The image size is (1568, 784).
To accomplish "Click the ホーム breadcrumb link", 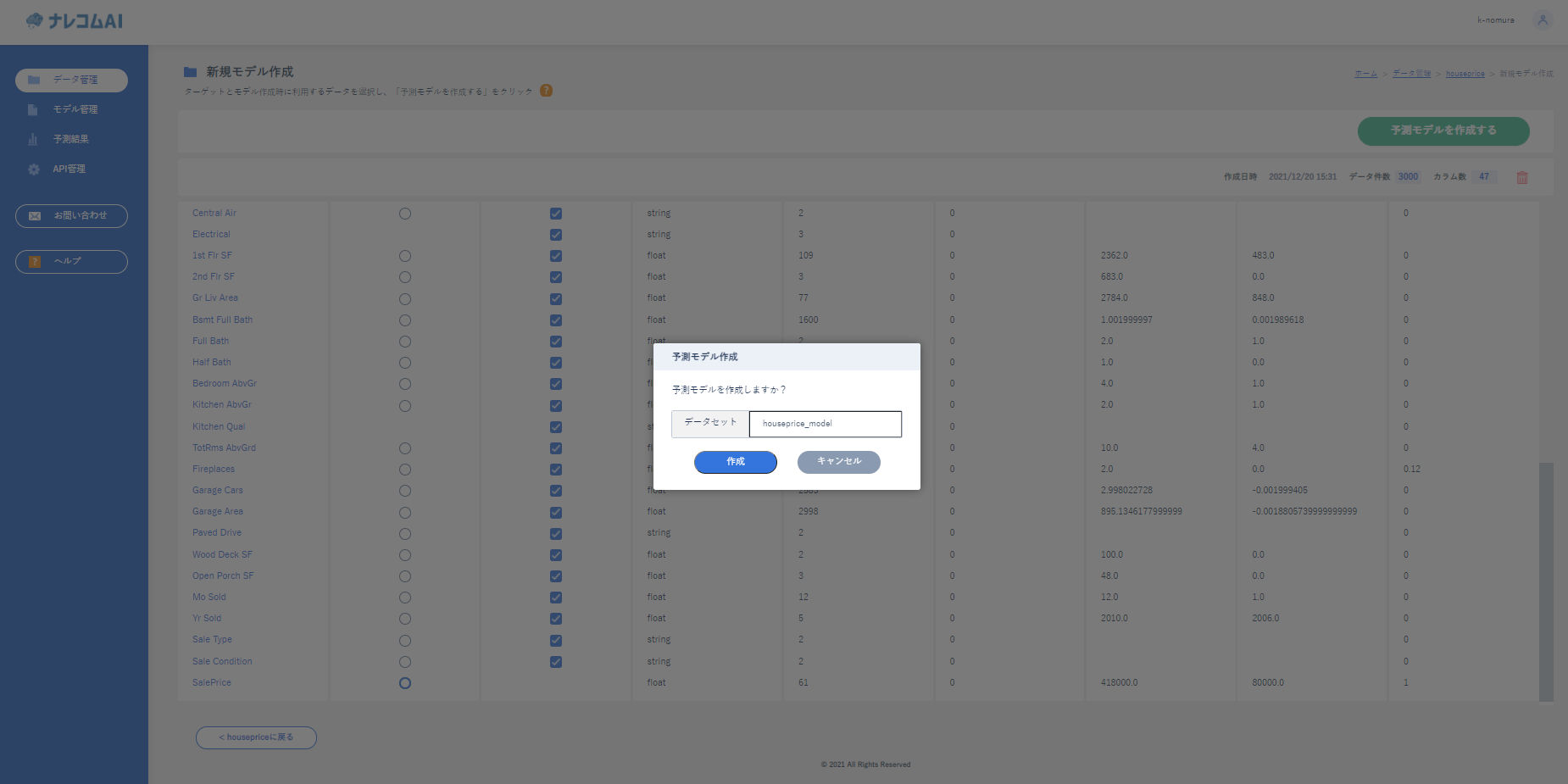I will tap(1365, 74).
